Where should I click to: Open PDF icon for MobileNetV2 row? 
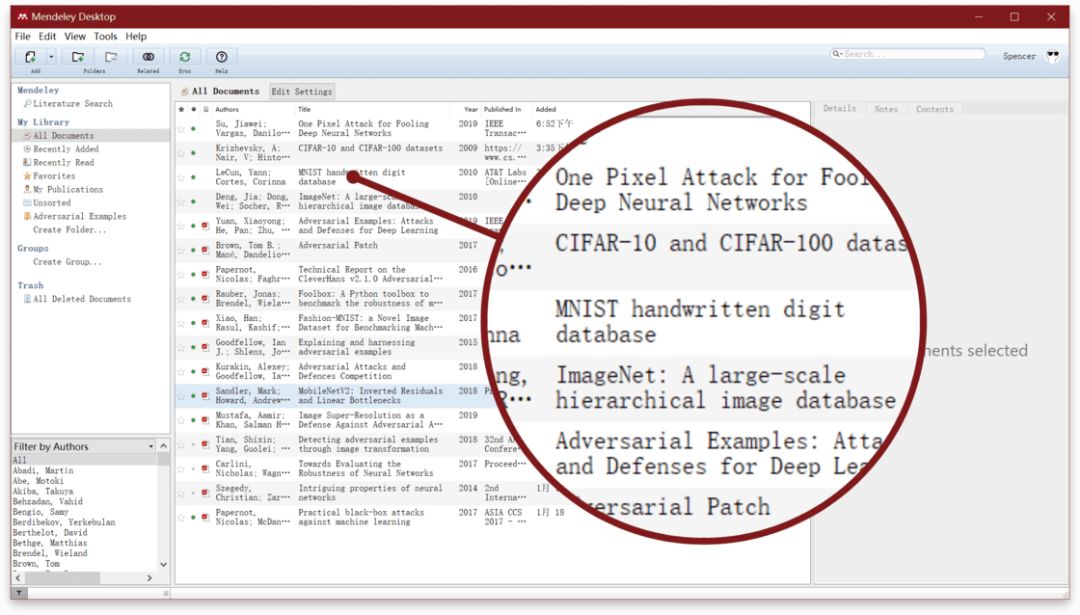(205, 395)
